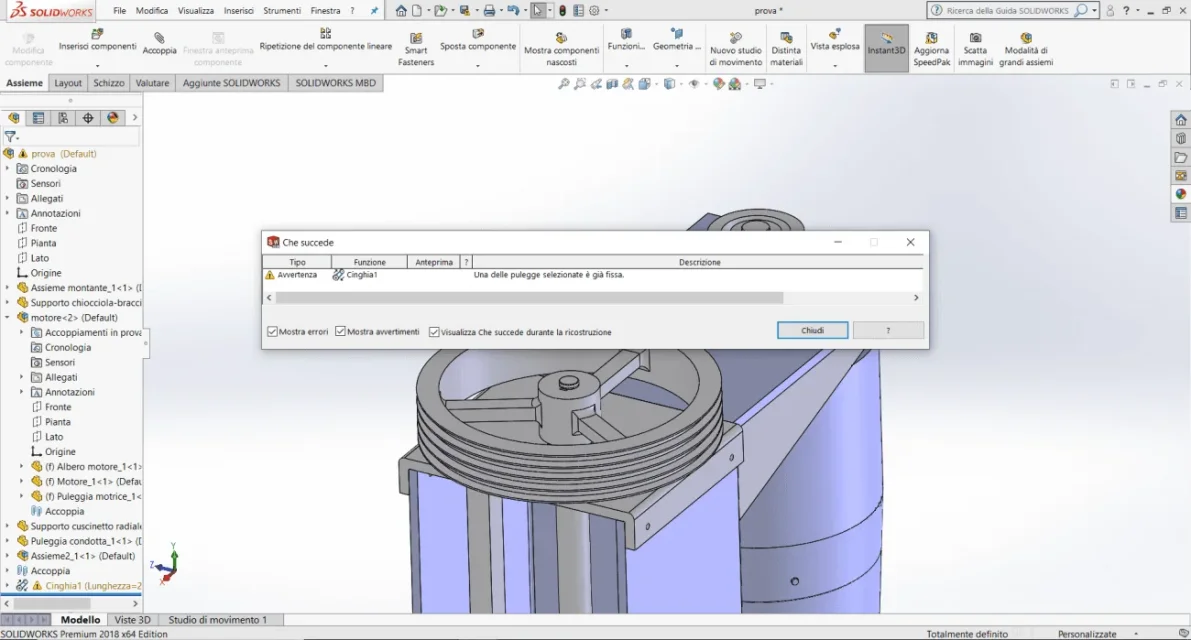Toggle the Mostra errori checkbox
Viewport: 1191px width, 640px height.
(x=272, y=332)
